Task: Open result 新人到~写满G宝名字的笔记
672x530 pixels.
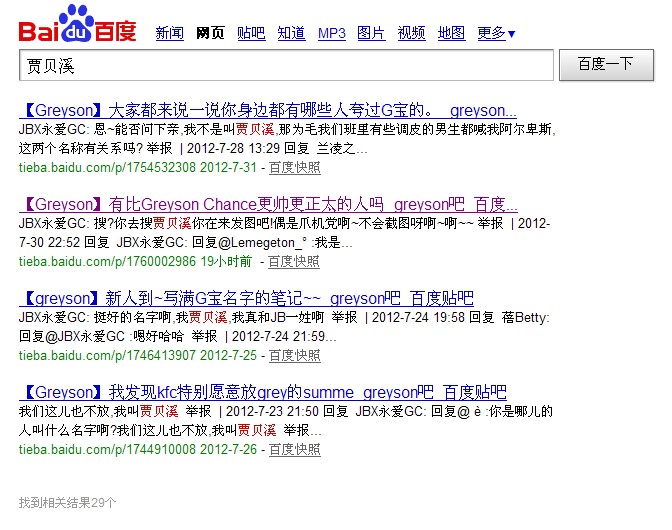Action: coord(246,298)
